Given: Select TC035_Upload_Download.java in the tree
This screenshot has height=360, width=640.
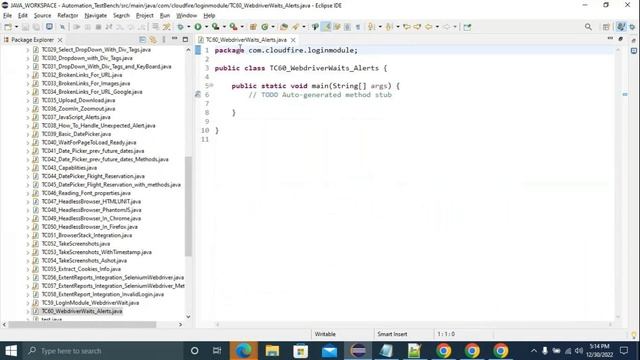Looking at the screenshot, I should point(78,100).
